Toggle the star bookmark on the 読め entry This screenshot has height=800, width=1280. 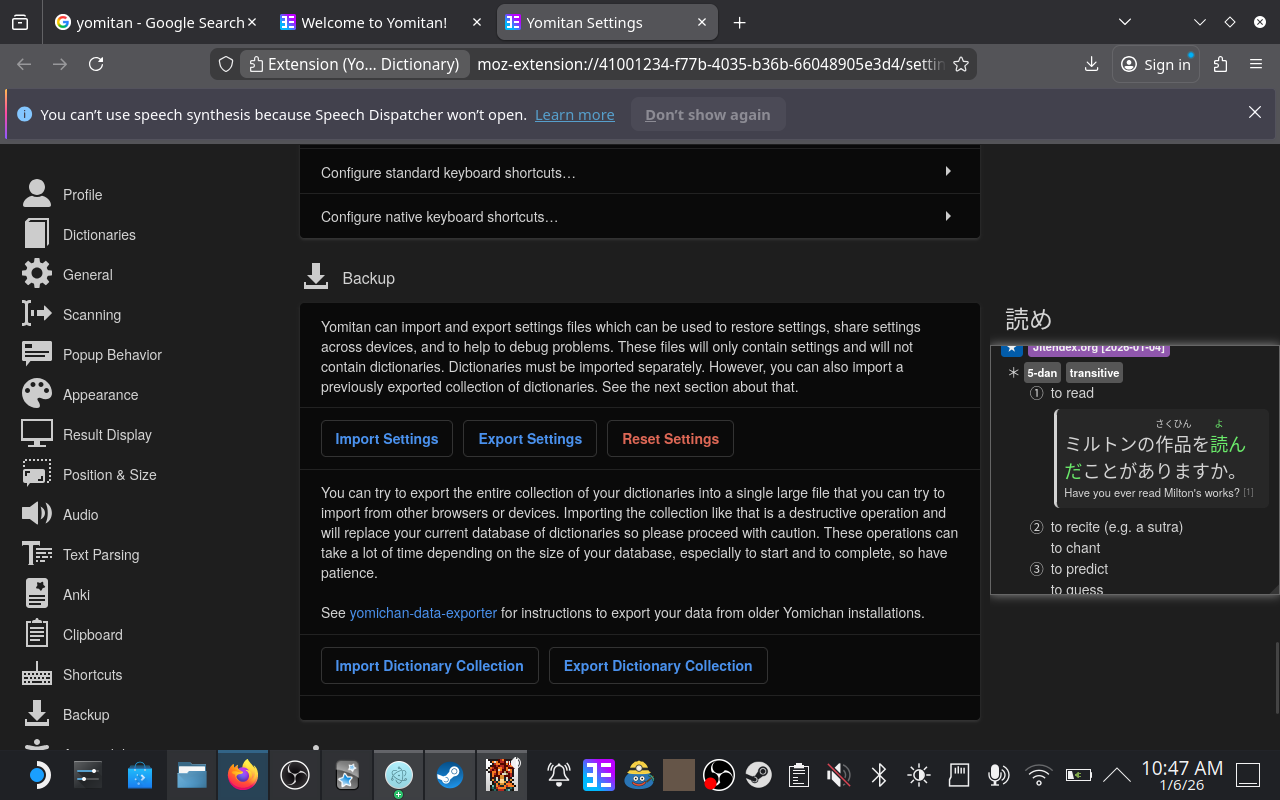coord(1012,347)
